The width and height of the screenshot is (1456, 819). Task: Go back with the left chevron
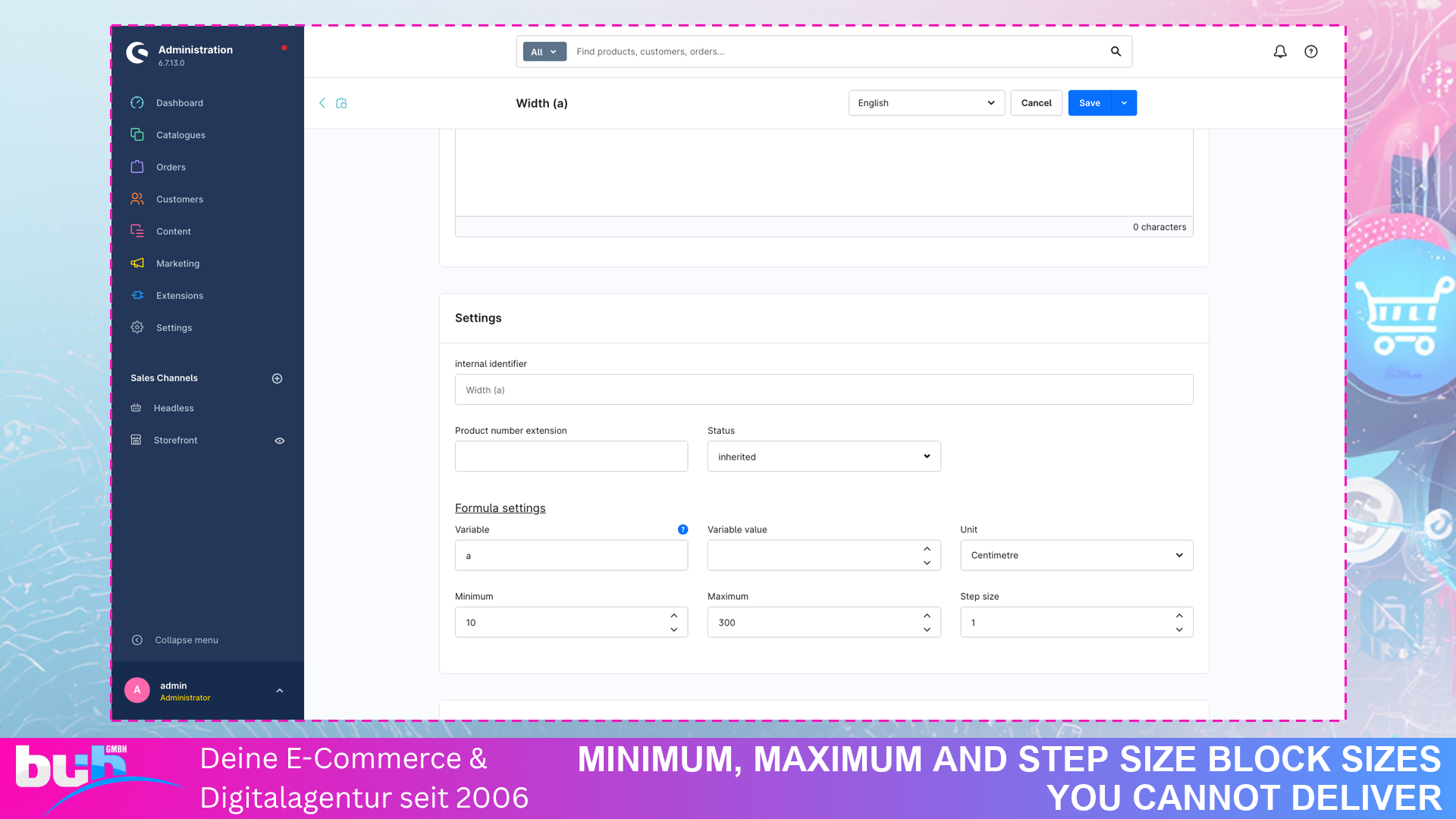pos(322,103)
